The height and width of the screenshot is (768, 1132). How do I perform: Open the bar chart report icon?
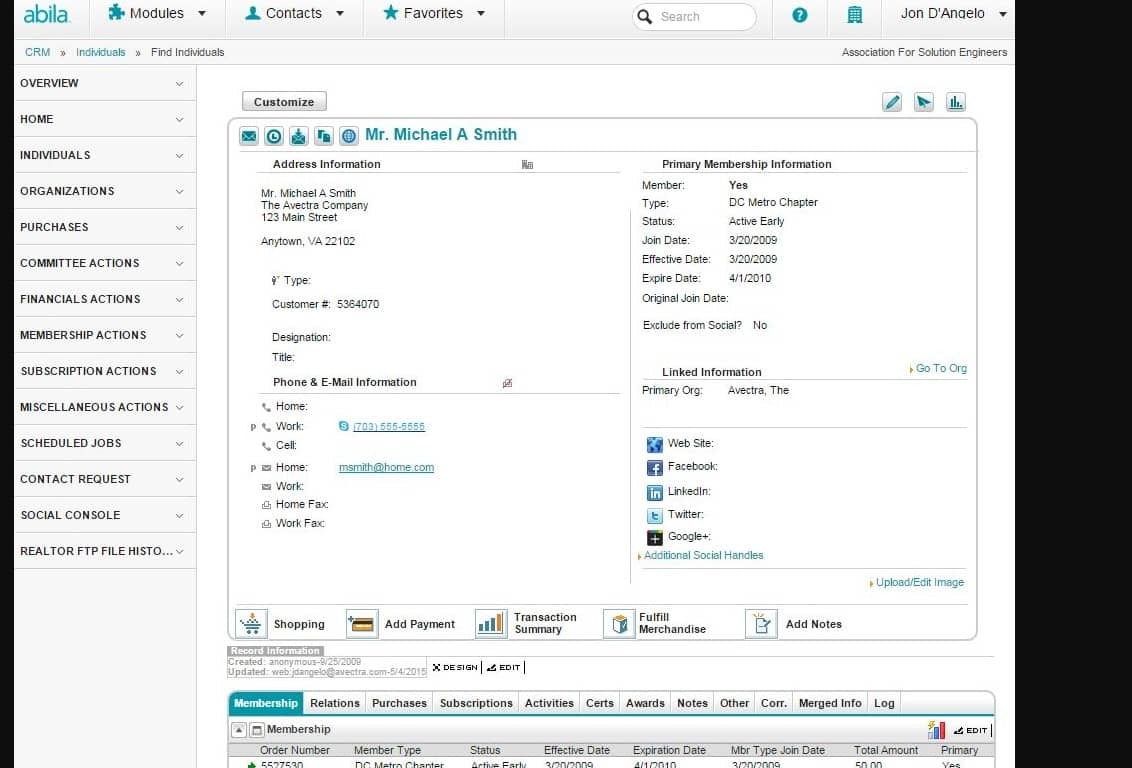[x=955, y=102]
